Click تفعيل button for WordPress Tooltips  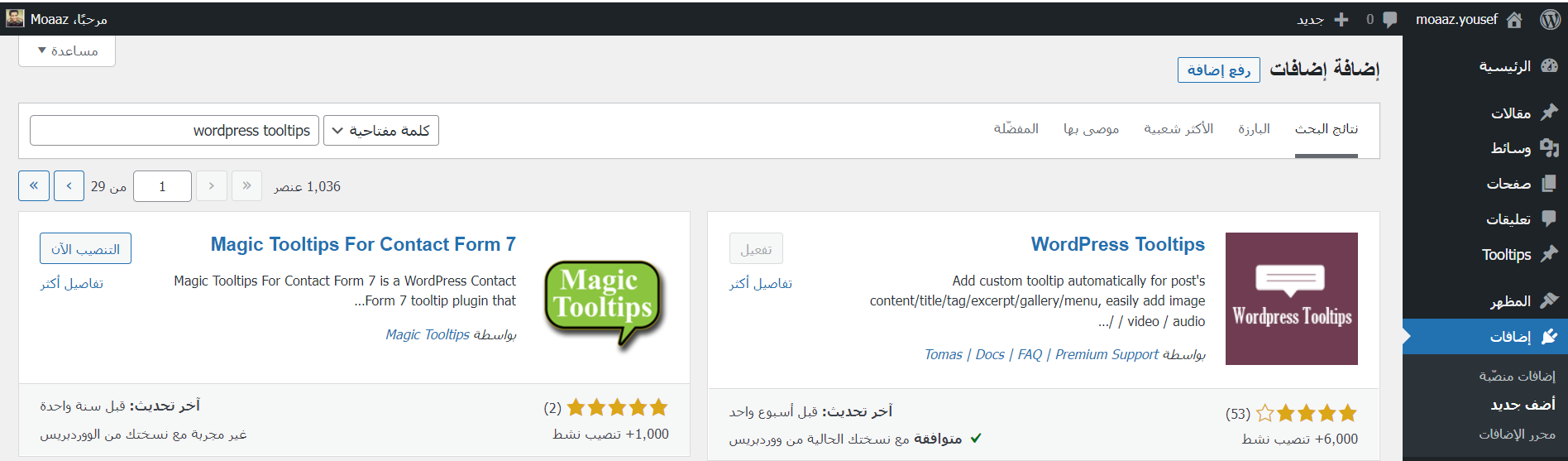coord(756,248)
